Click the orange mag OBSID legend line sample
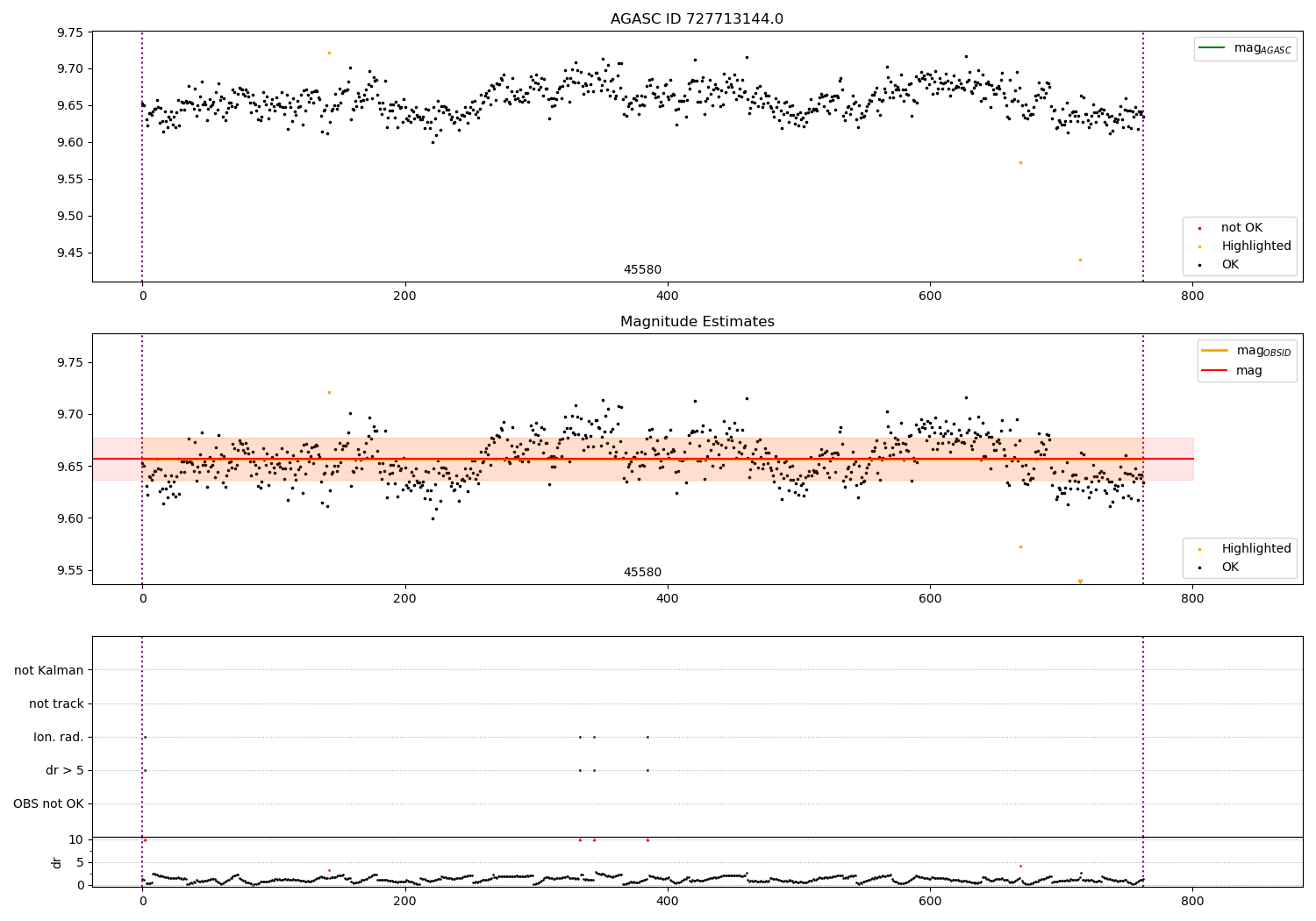Image resolution: width=1316 pixels, height=921 pixels. [1214, 350]
